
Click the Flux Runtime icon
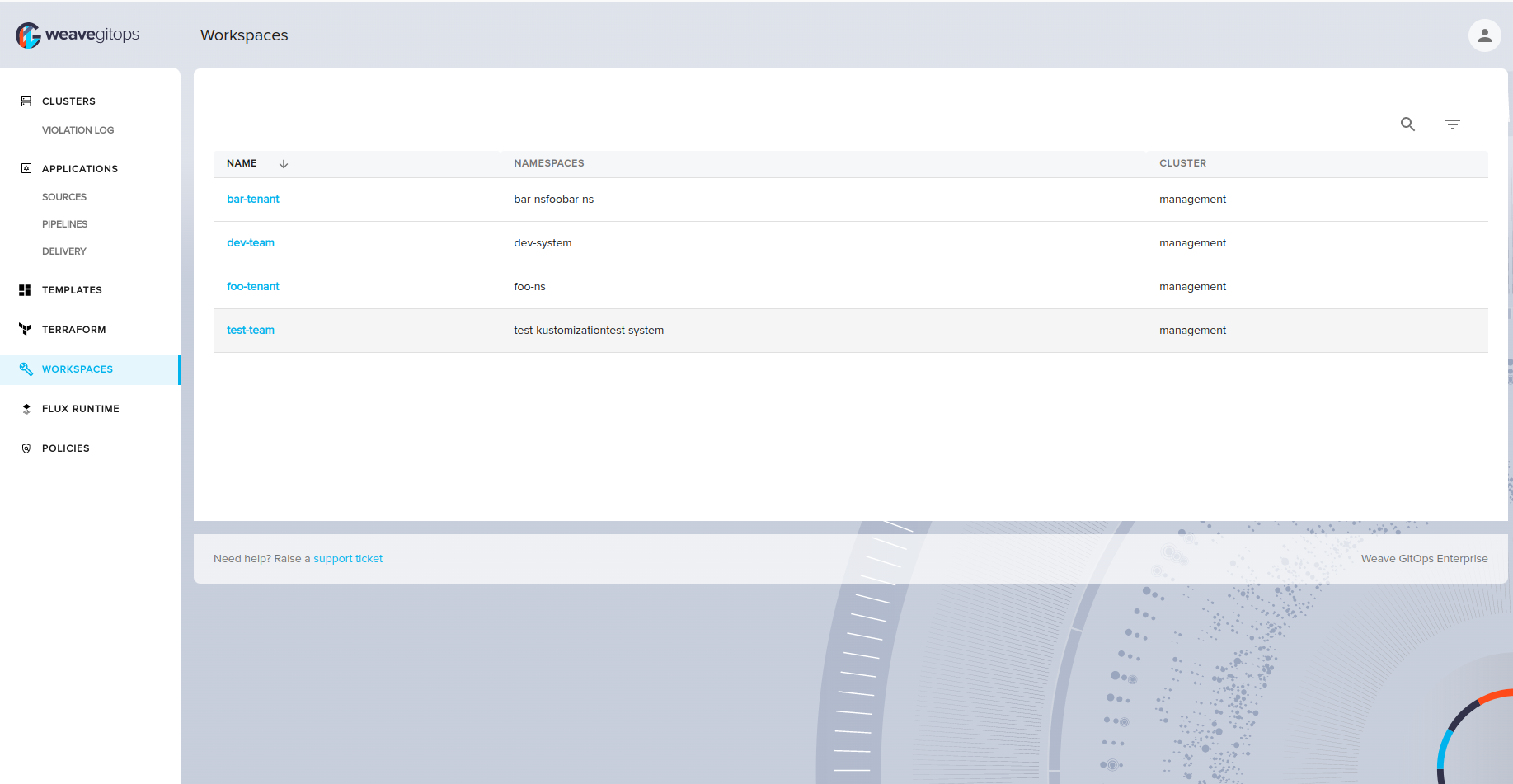click(26, 409)
